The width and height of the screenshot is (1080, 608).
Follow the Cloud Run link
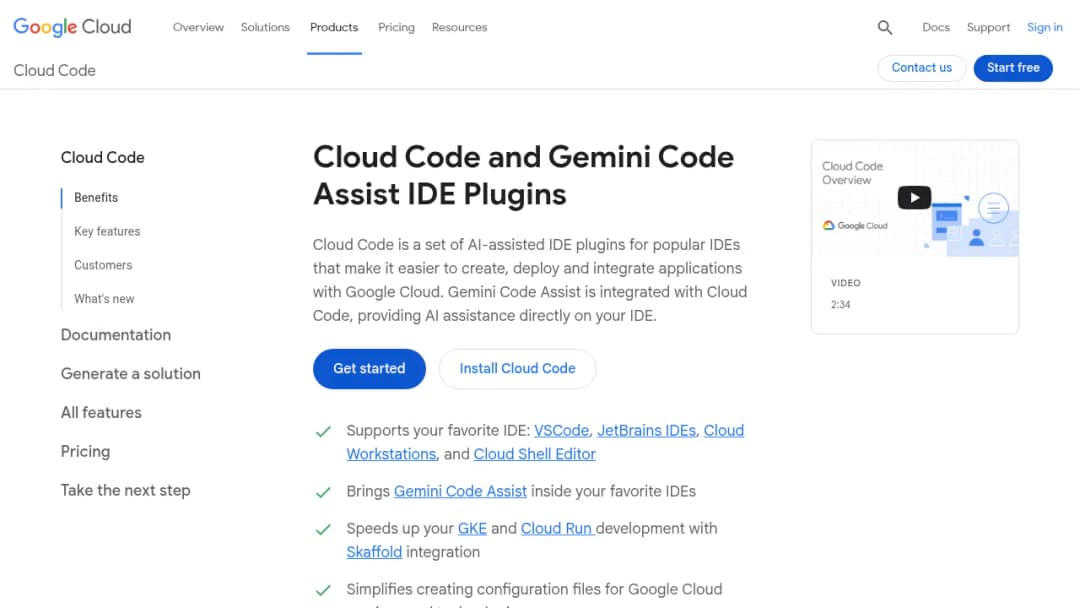click(x=557, y=529)
